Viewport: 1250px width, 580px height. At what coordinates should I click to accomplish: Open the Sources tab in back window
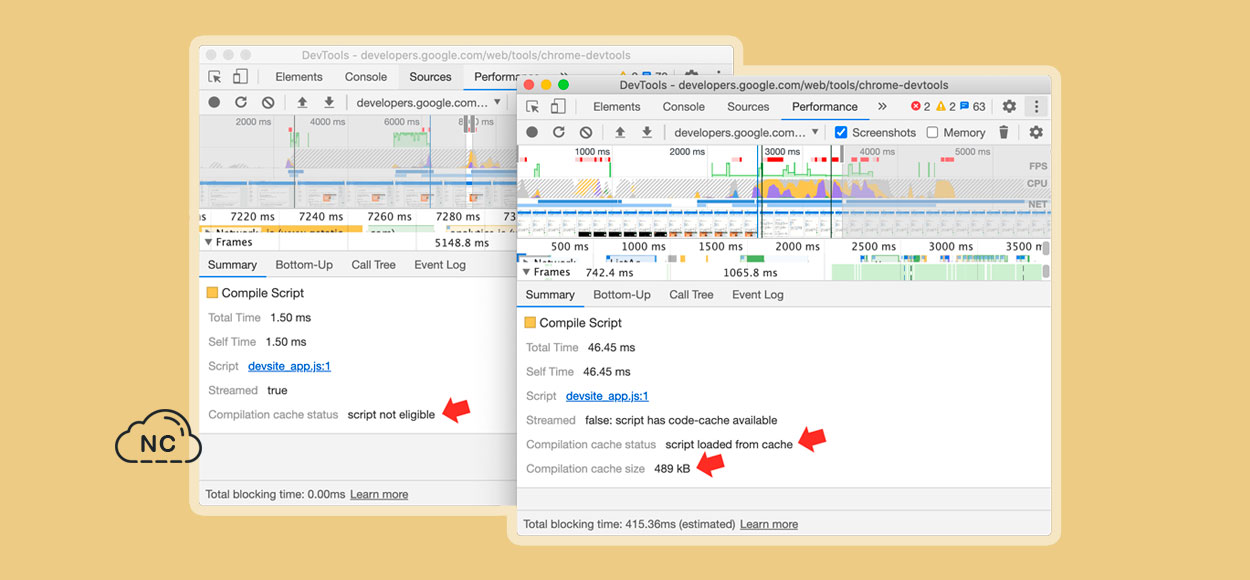click(x=431, y=77)
